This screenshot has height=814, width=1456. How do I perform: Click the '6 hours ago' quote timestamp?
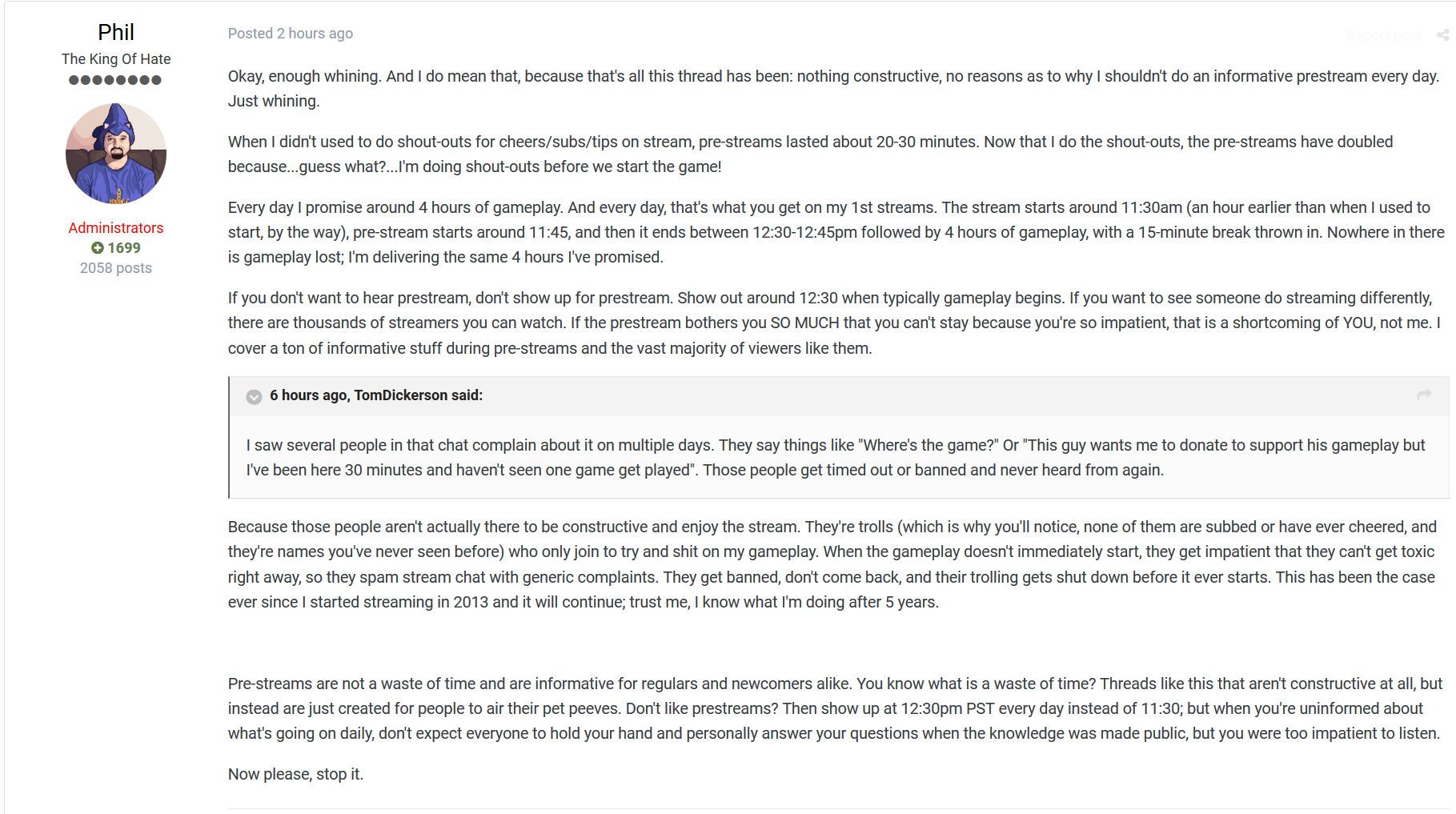click(308, 395)
